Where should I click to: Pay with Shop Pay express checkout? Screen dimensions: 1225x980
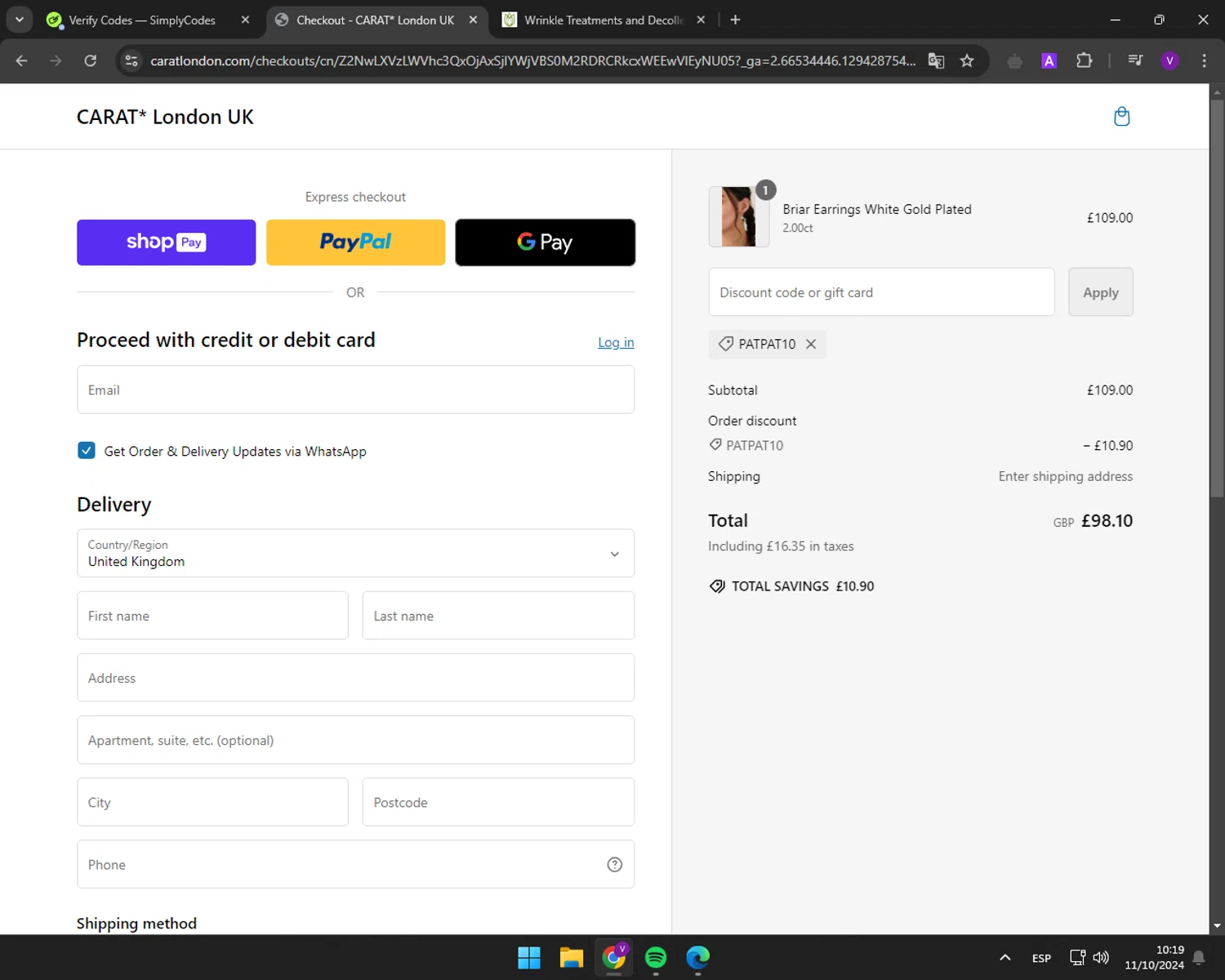(167, 243)
